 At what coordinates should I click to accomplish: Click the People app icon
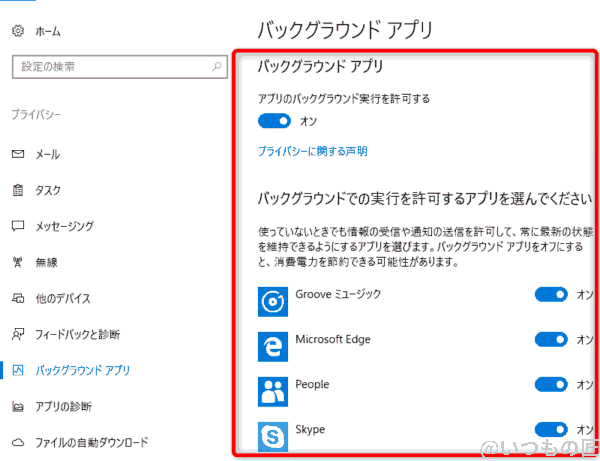[273, 392]
